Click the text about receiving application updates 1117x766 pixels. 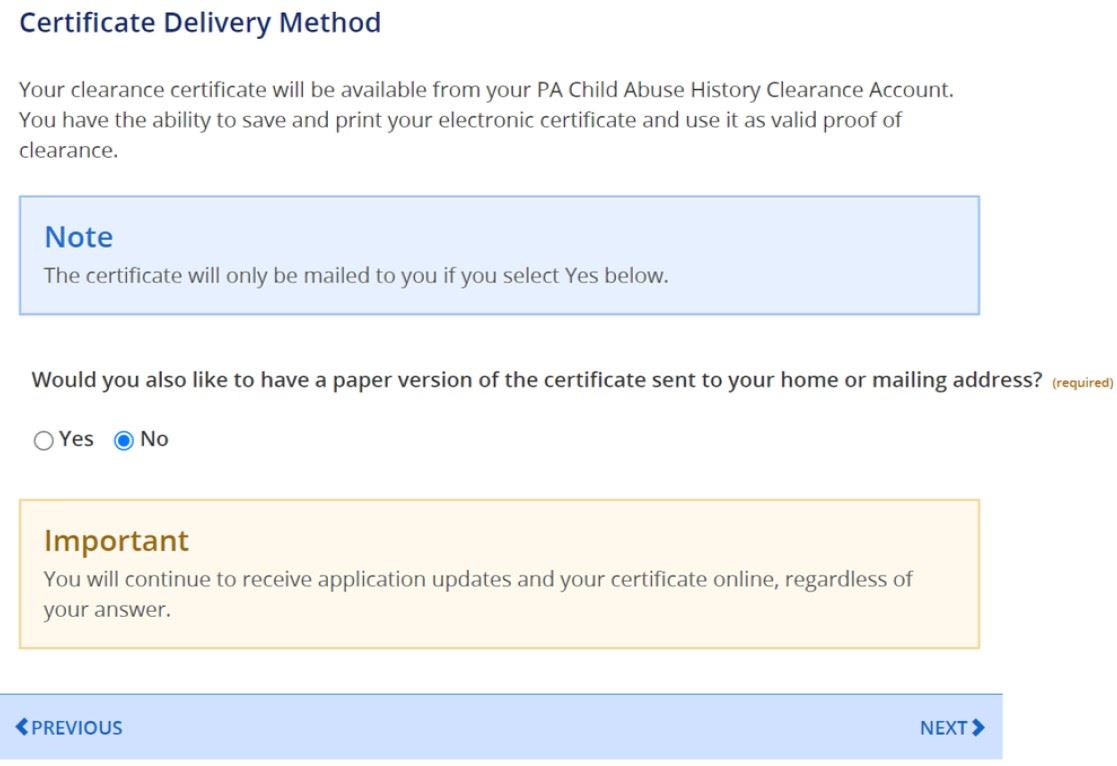click(x=478, y=580)
